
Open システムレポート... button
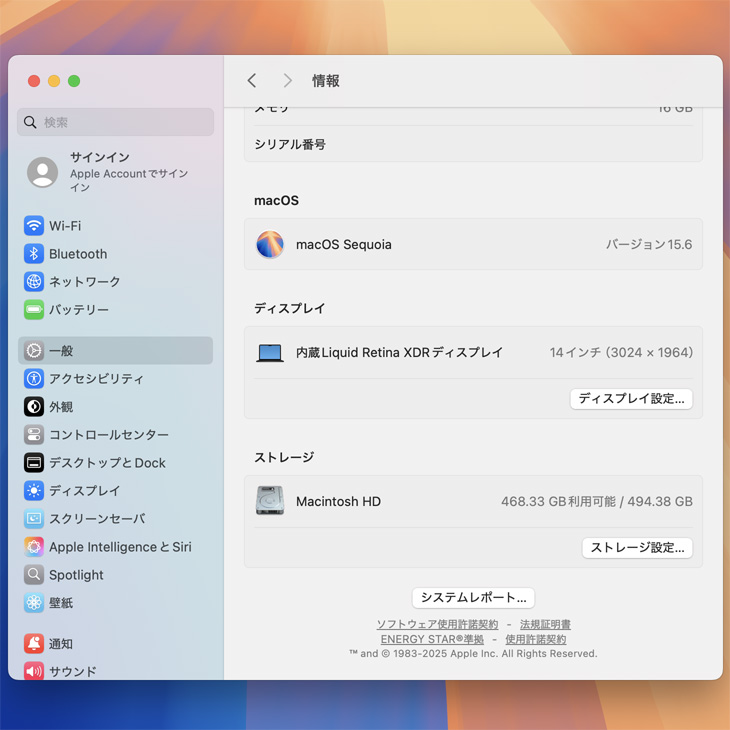coord(473,598)
